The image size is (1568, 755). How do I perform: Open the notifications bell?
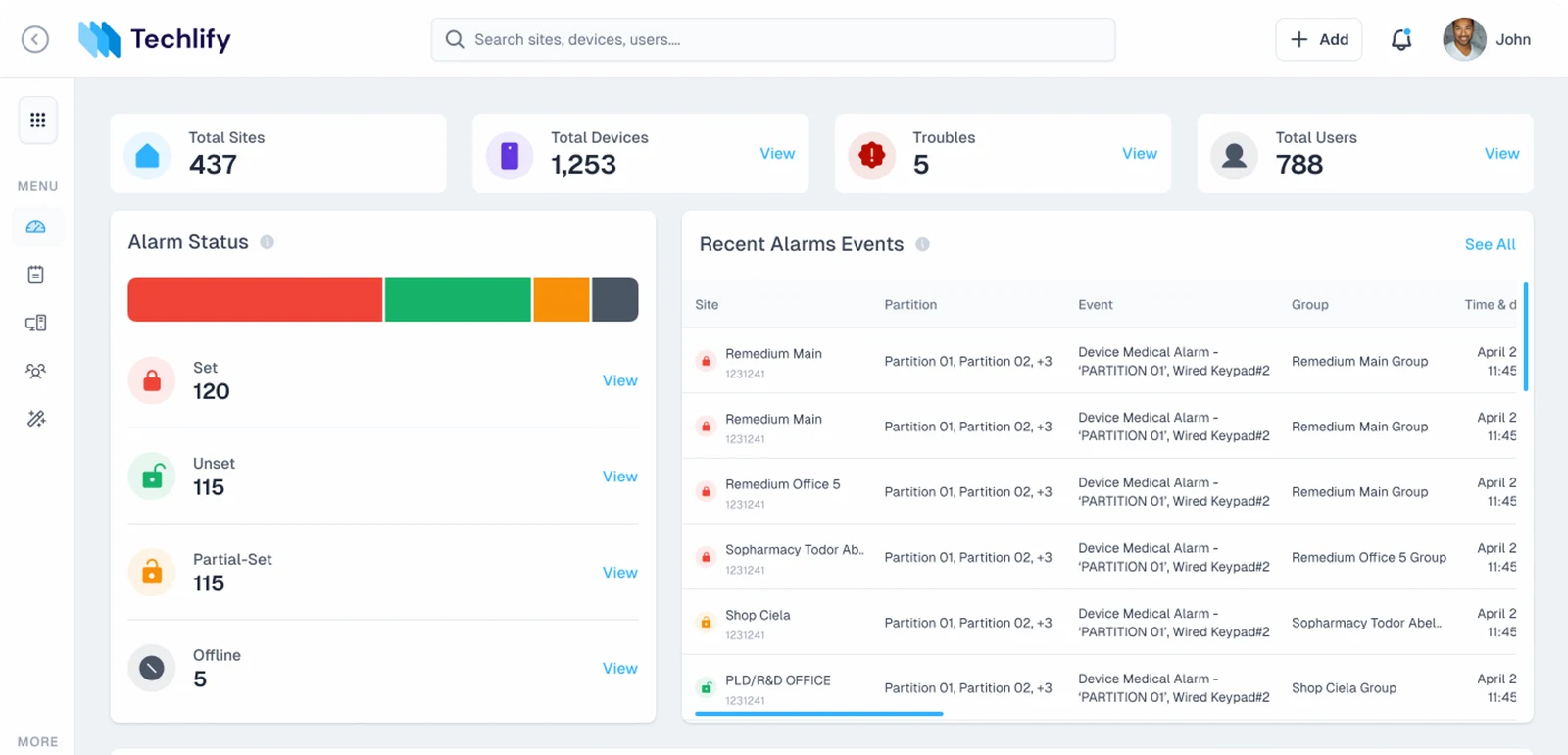click(1401, 39)
